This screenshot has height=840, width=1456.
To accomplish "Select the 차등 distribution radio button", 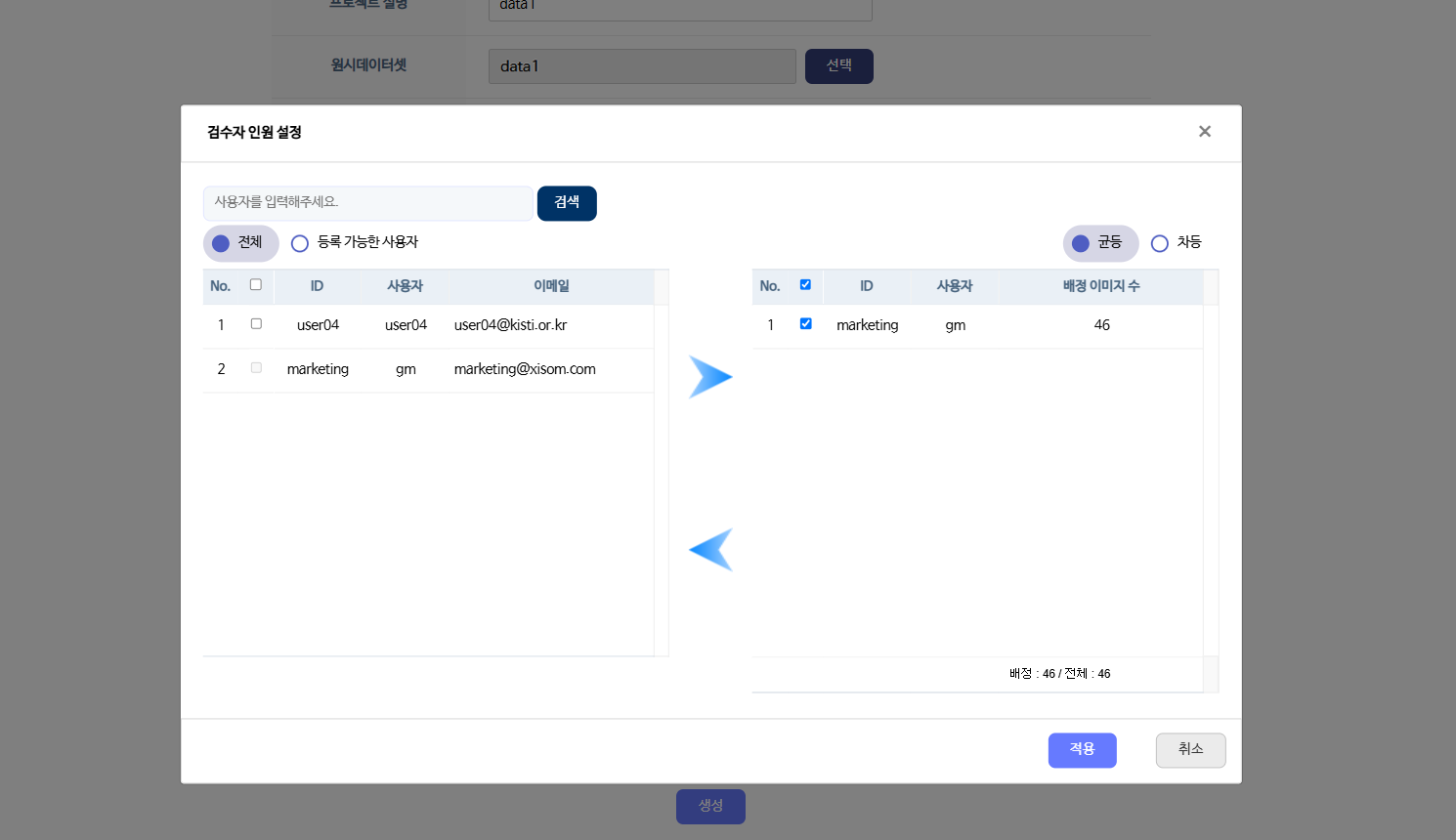I will 1160,243.
